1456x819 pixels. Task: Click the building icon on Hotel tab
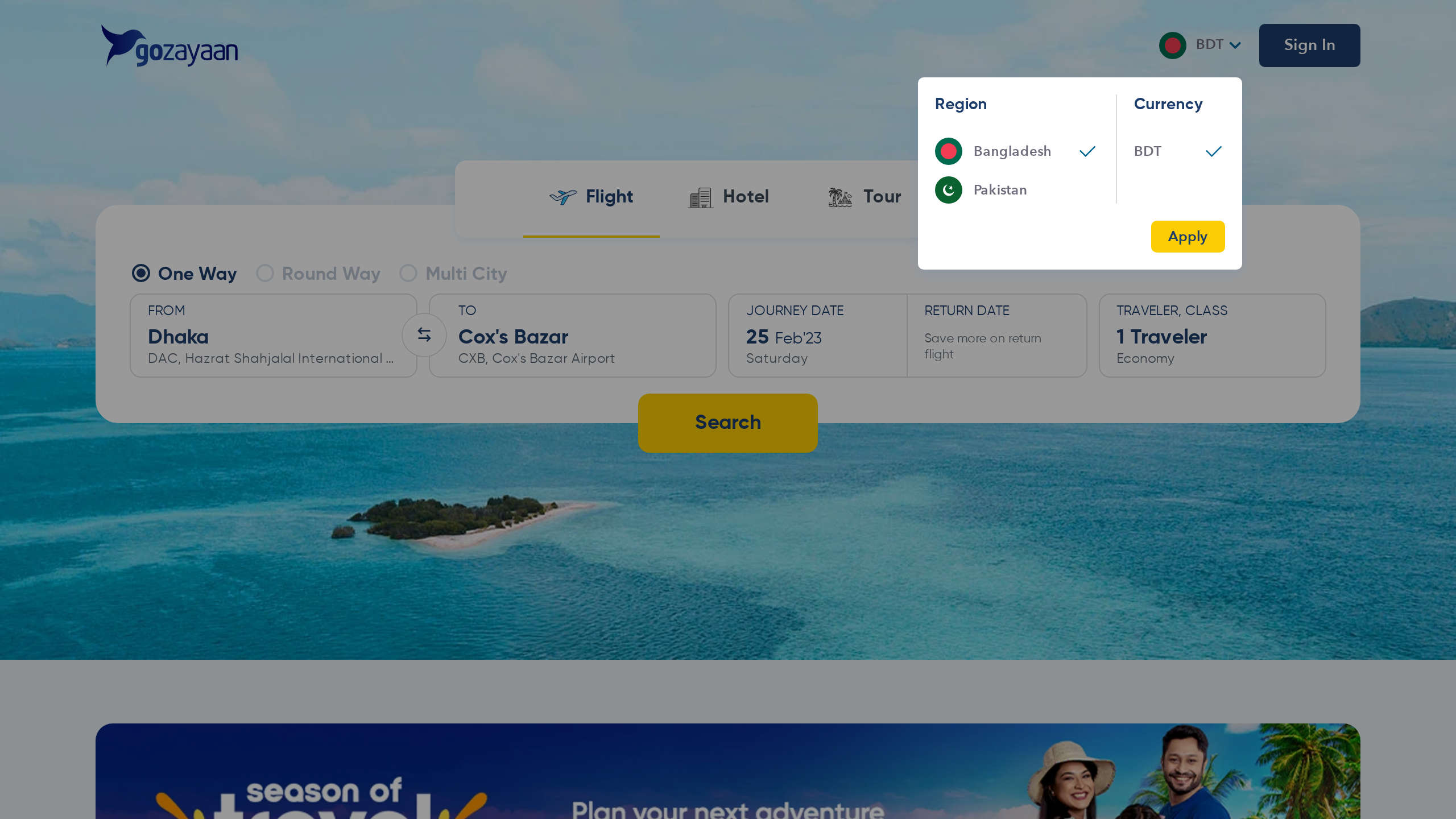click(x=700, y=197)
